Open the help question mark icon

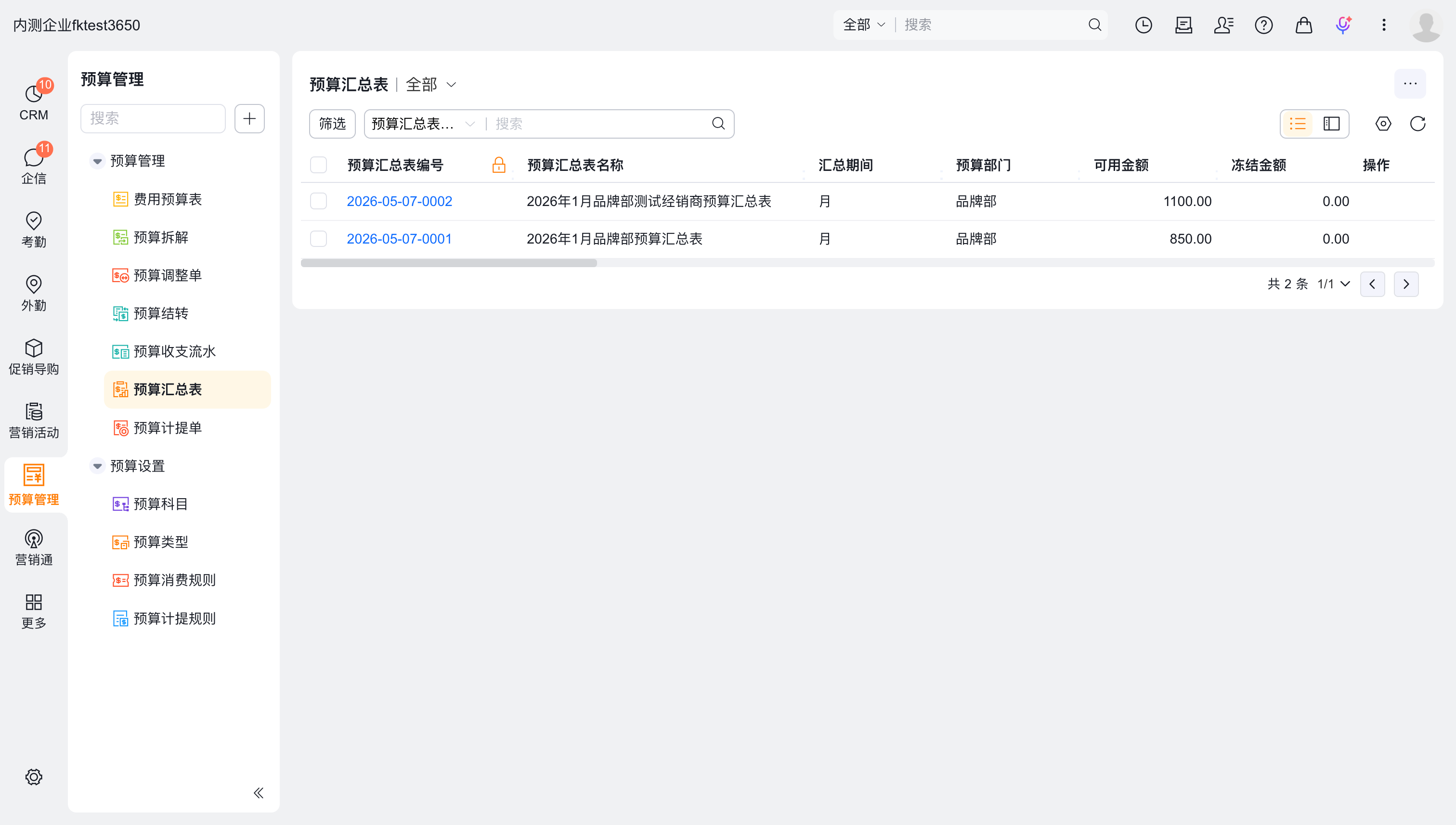click(1263, 25)
